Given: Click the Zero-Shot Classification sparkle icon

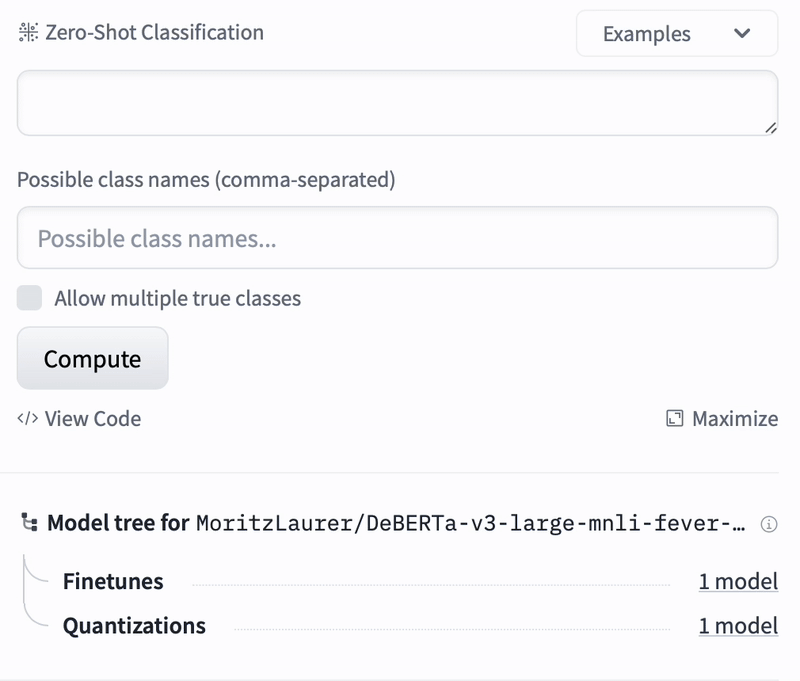Looking at the screenshot, I should [x=28, y=33].
